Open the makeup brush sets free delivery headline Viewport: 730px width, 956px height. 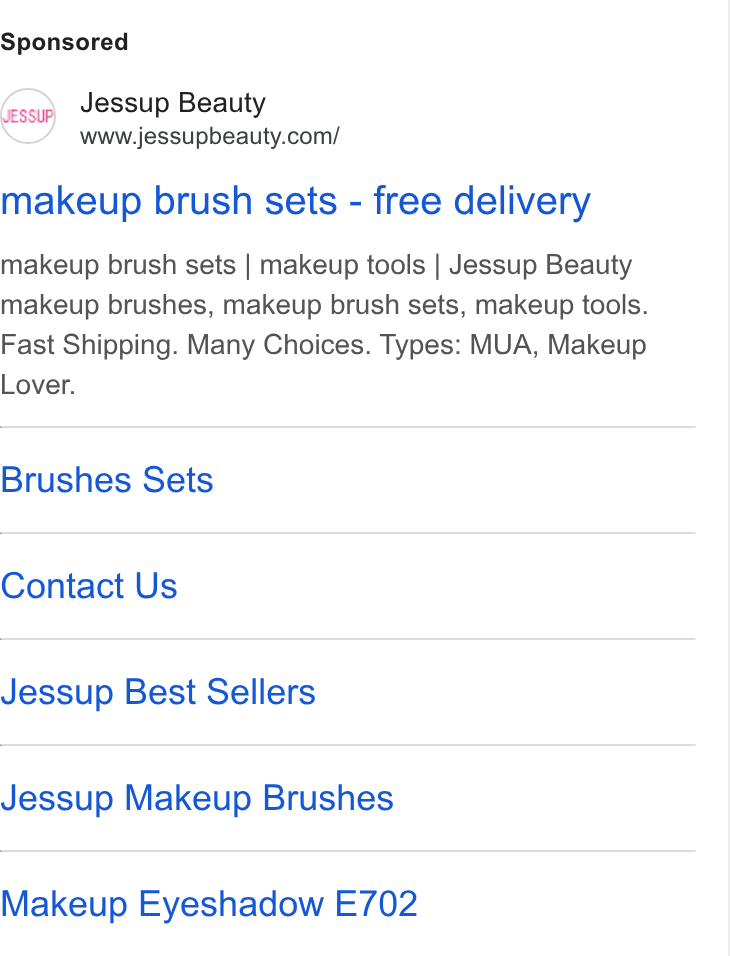(x=295, y=201)
